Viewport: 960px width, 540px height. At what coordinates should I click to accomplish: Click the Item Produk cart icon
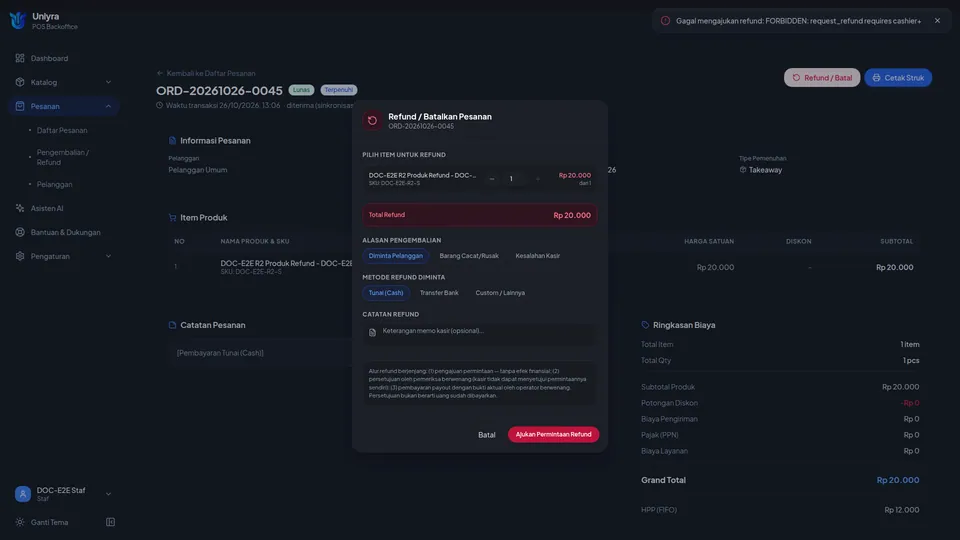pos(172,218)
